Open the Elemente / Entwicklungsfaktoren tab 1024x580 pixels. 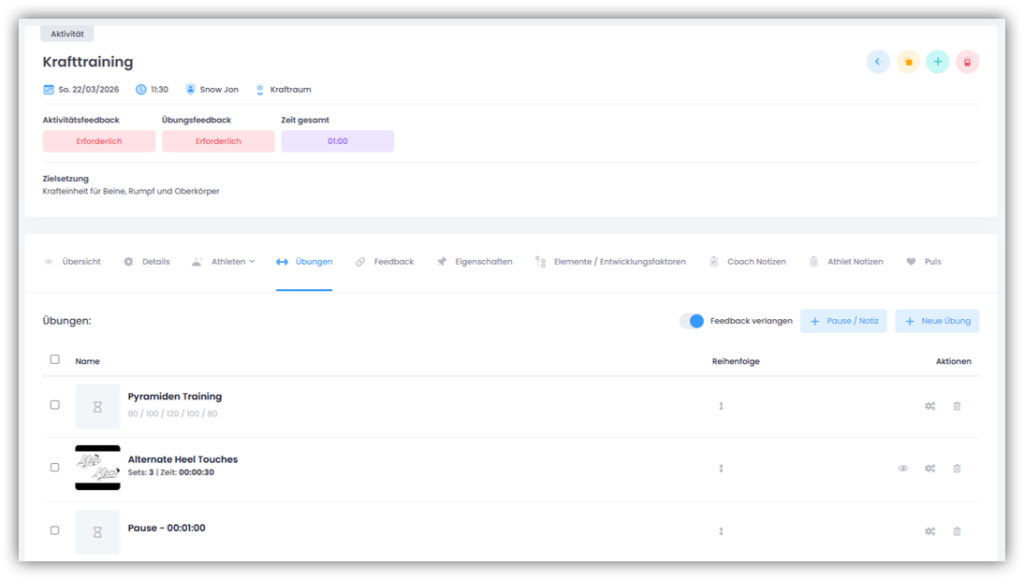click(610, 262)
